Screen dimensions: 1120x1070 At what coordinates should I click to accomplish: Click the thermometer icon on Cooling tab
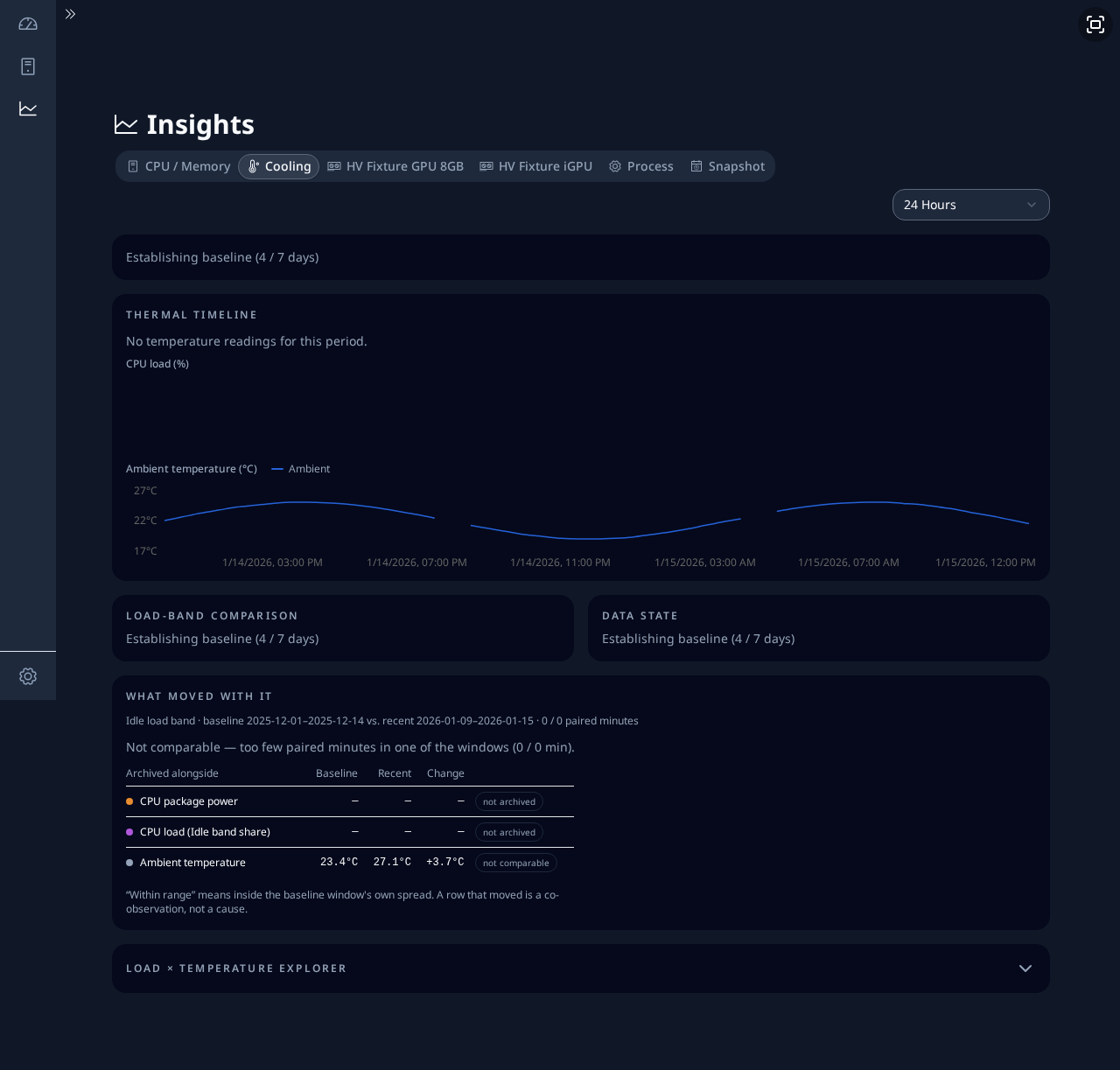point(253,166)
